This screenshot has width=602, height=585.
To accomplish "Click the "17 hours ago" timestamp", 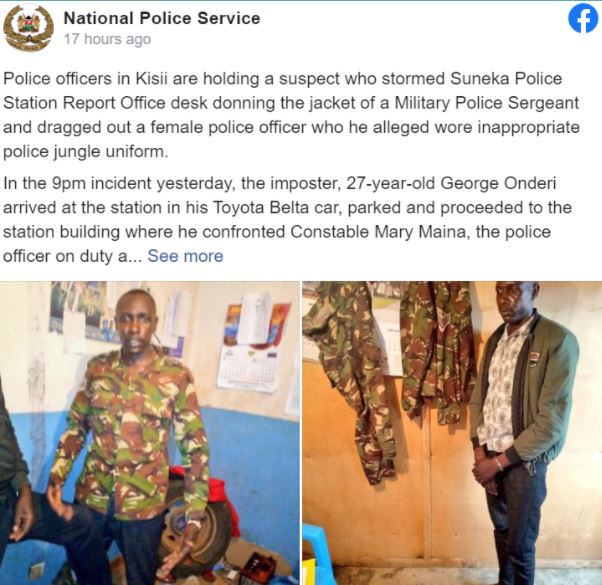I will click(x=107, y=39).
